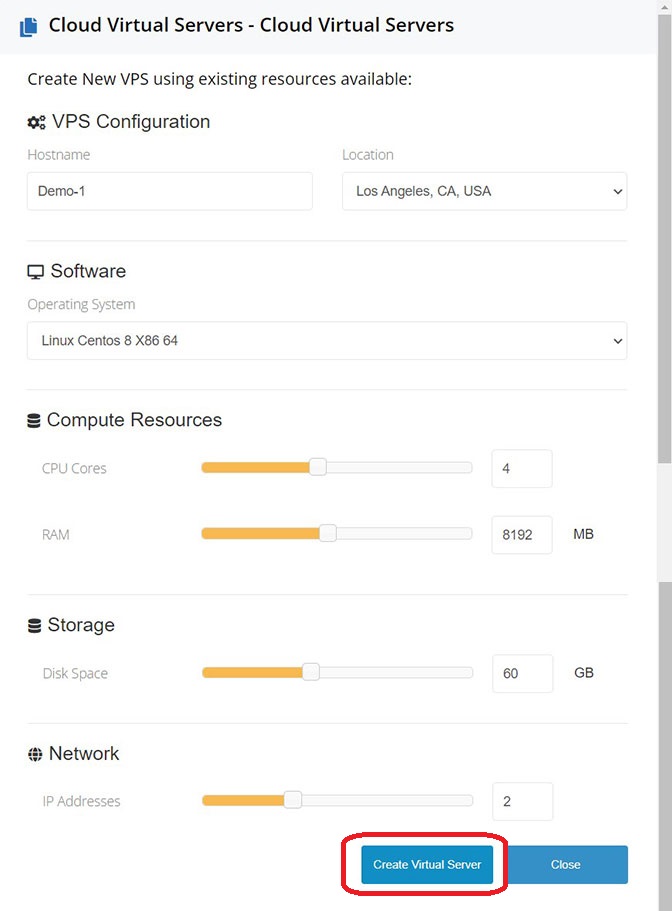Click the CPU Cores slider handle

[x=318, y=467]
